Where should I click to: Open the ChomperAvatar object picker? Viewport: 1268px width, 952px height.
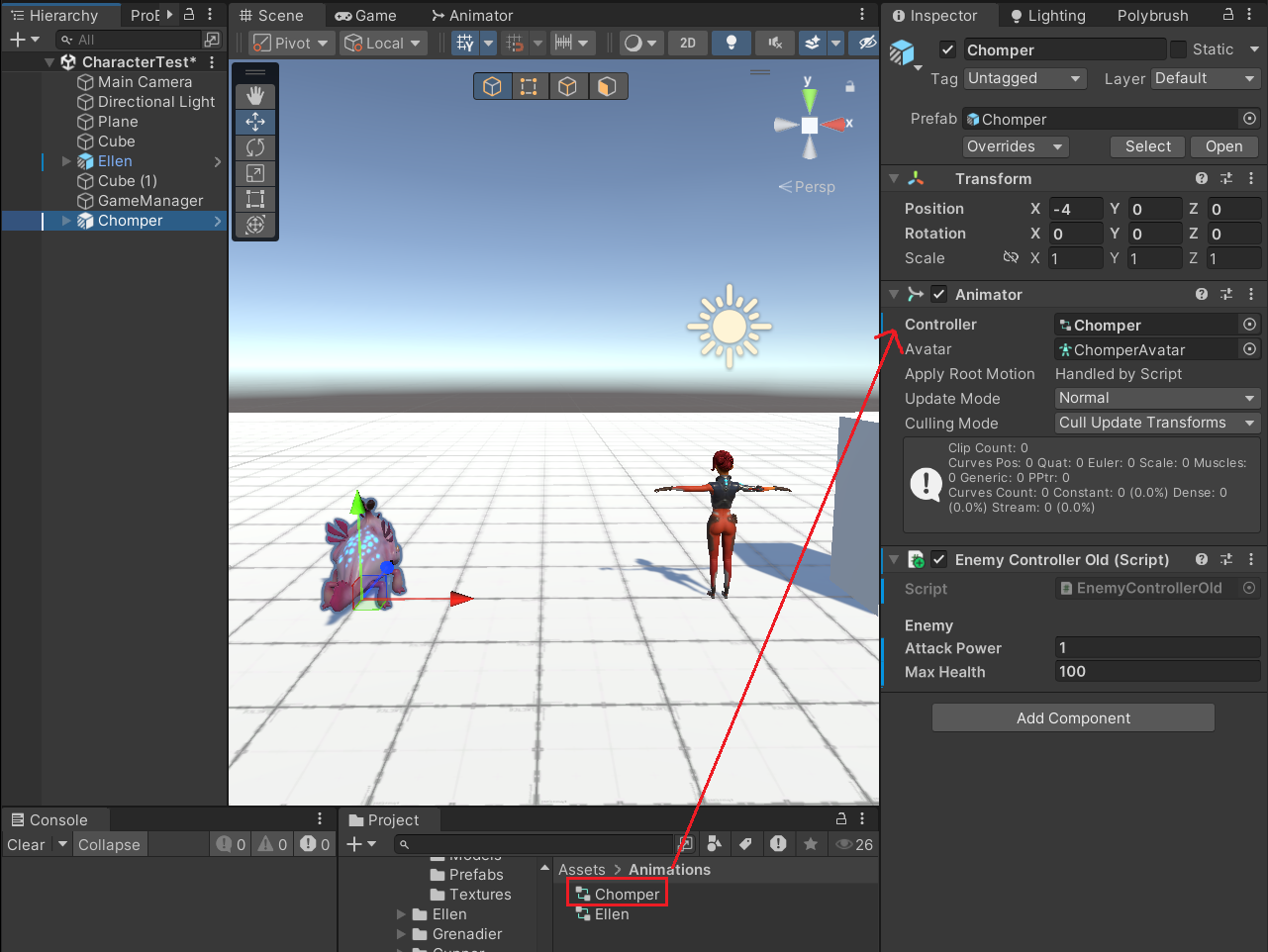point(1250,349)
